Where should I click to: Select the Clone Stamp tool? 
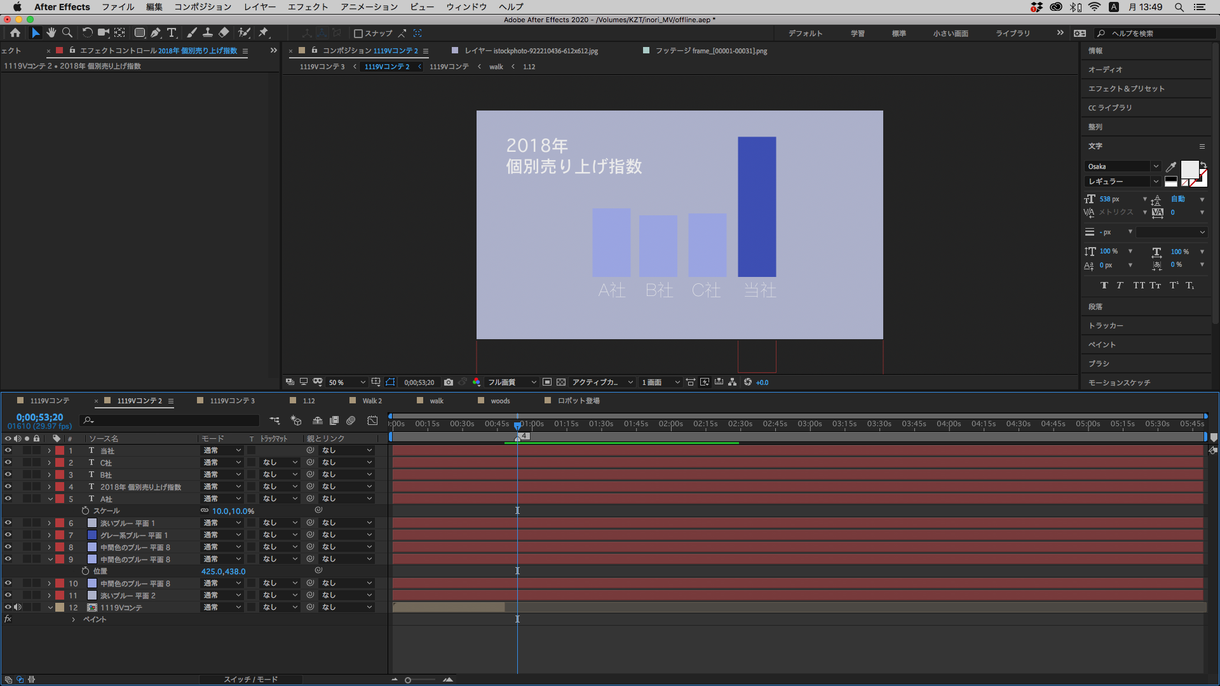(208, 33)
